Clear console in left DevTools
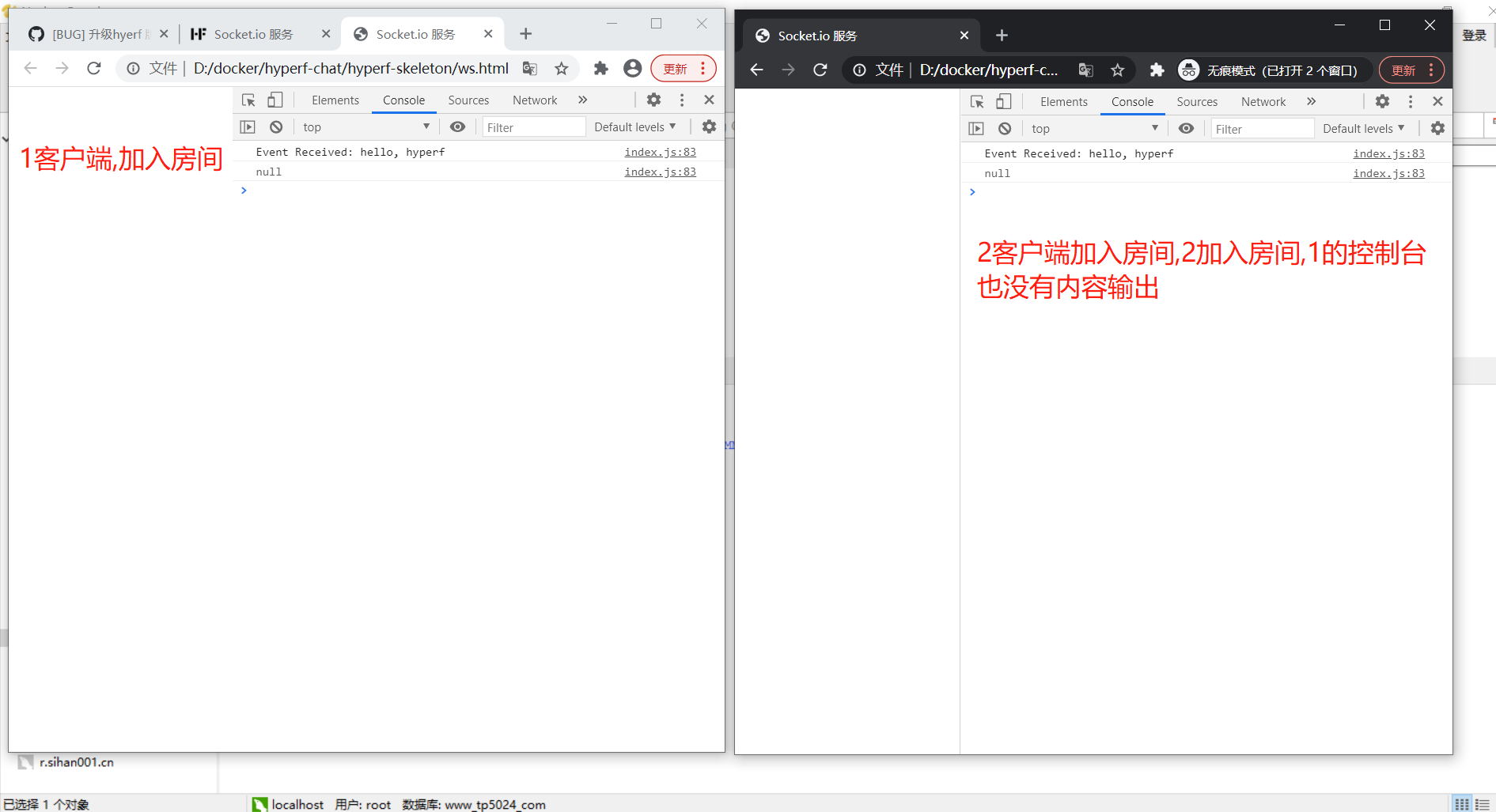 pyautogui.click(x=276, y=127)
